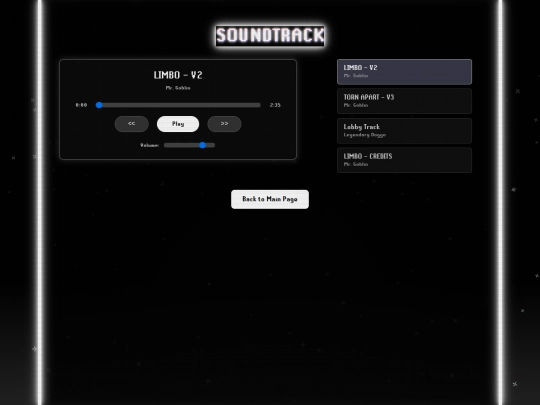The image size is (540, 405).
Task: Click the 2:35 track duration label
Action: click(275, 105)
